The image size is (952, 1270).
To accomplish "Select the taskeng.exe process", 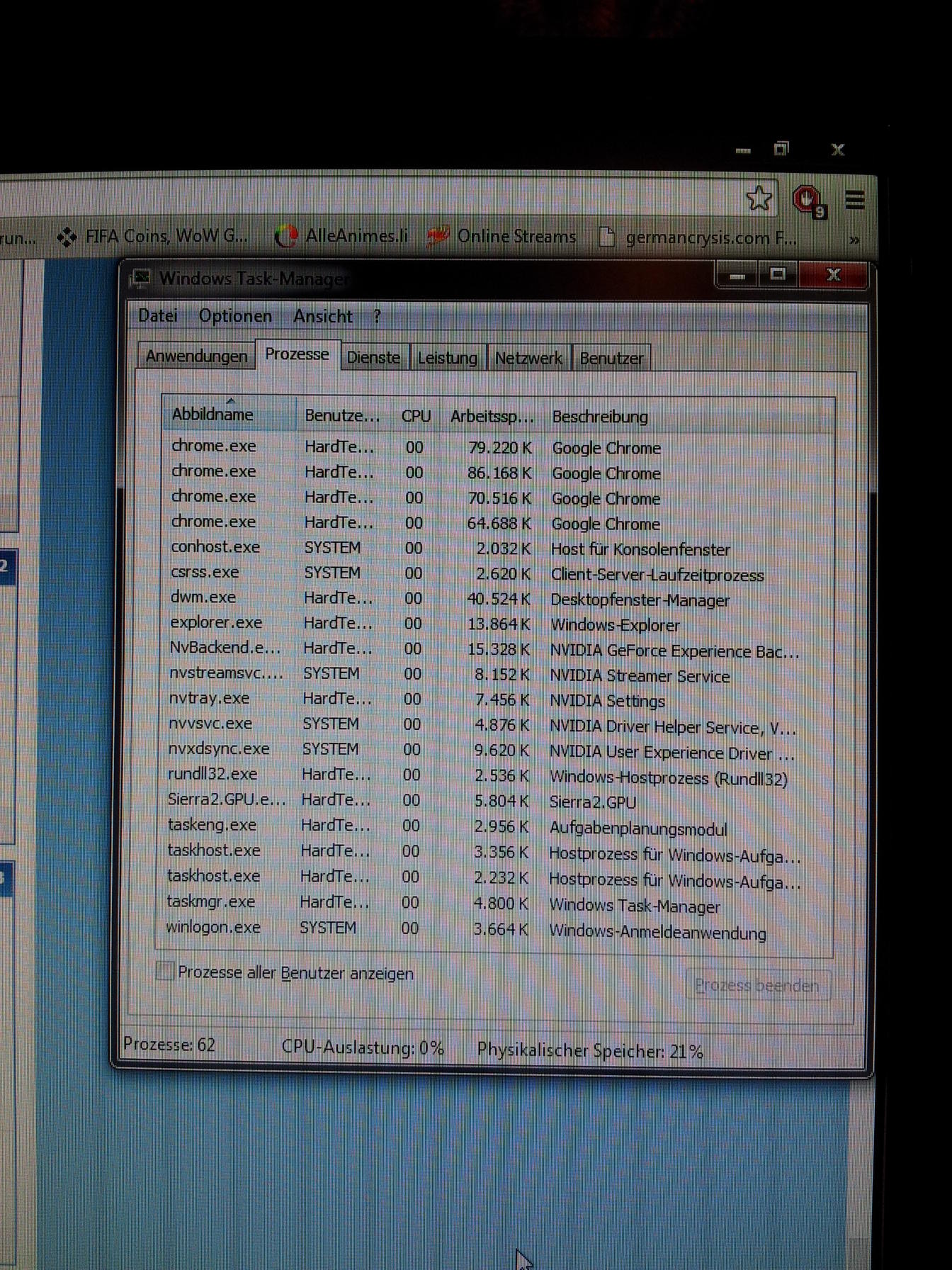I will pos(496,827).
